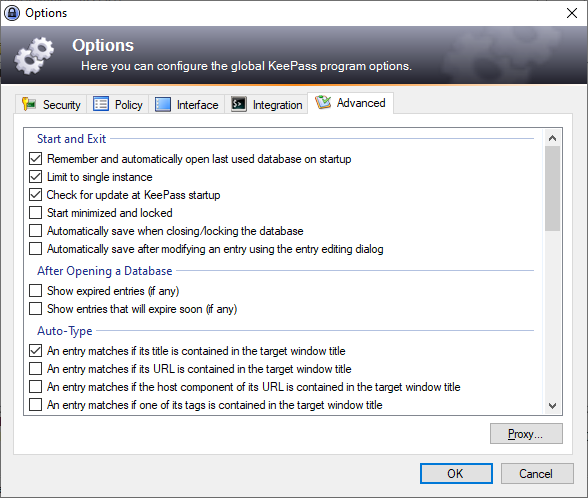Go to the Interface tab

[187, 104]
